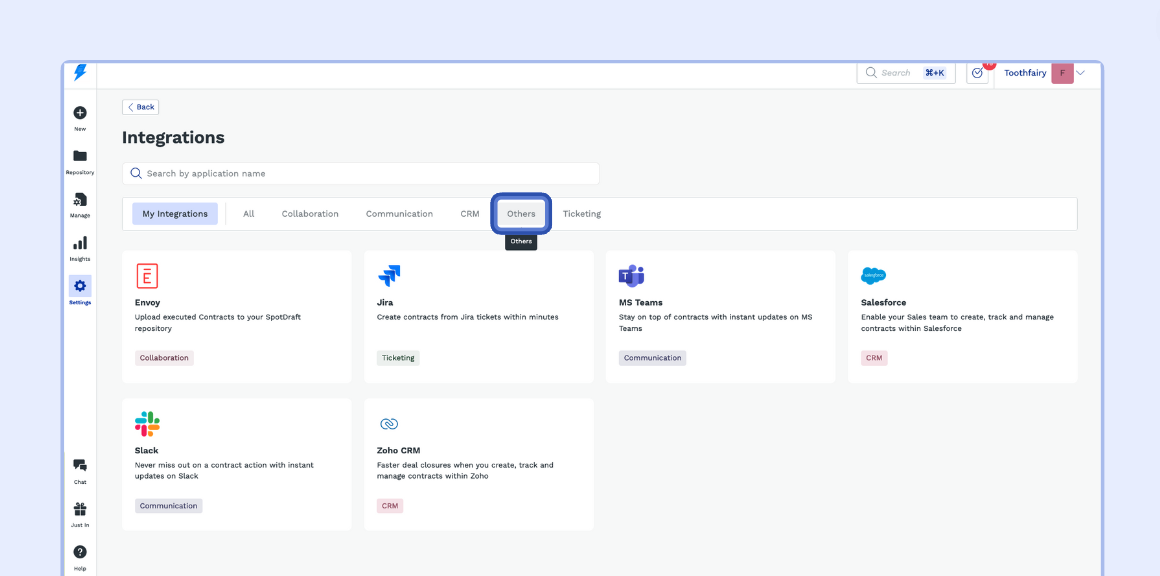Screen dimensions: 1160x576
Task: Click 'Stay on top of contracts' Teams description
Action: click(715, 322)
